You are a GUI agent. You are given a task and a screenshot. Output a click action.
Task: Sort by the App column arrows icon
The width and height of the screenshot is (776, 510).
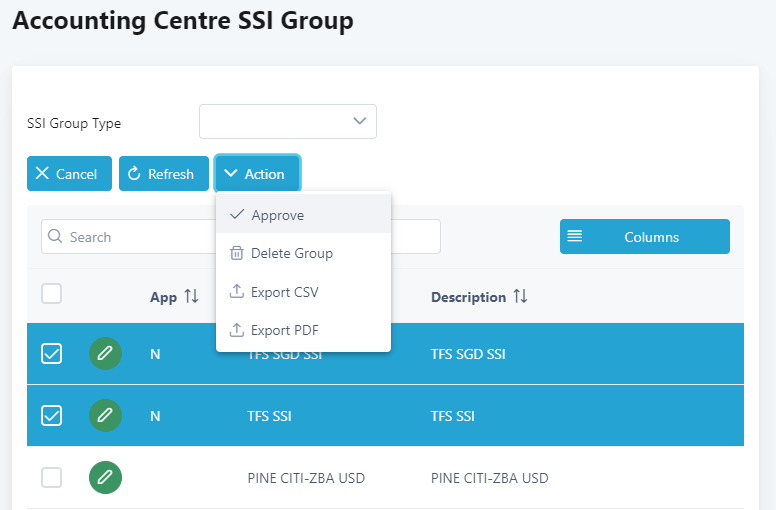192,297
